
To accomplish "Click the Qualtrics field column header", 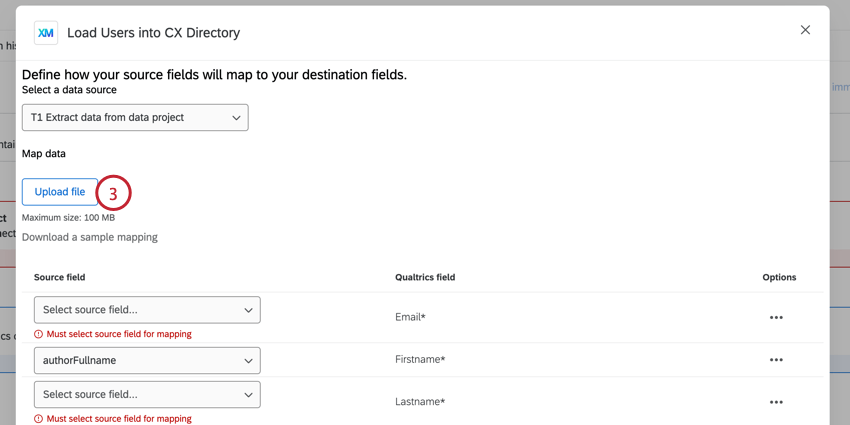I will (x=425, y=277).
